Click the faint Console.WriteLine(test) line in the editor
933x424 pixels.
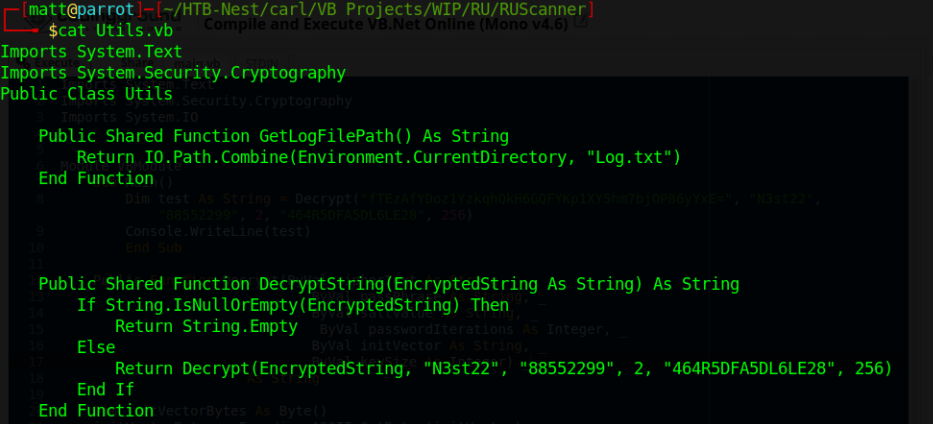point(218,231)
